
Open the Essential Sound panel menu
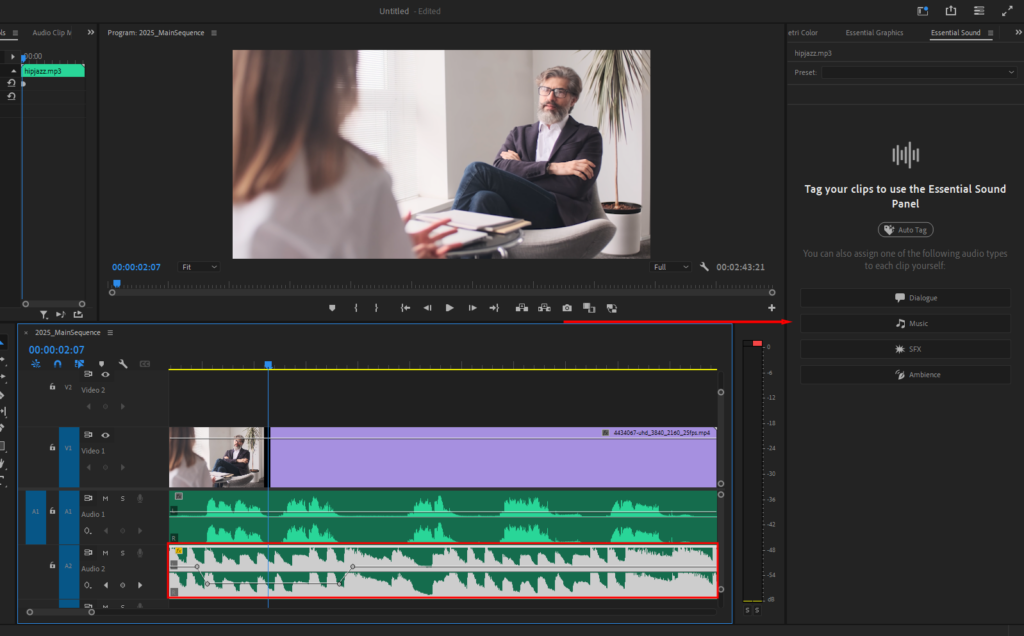point(990,33)
